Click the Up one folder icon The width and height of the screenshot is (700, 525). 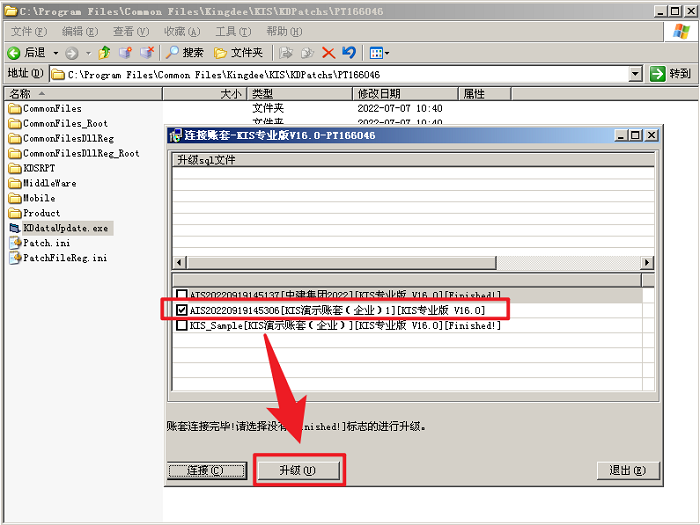tap(104, 52)
